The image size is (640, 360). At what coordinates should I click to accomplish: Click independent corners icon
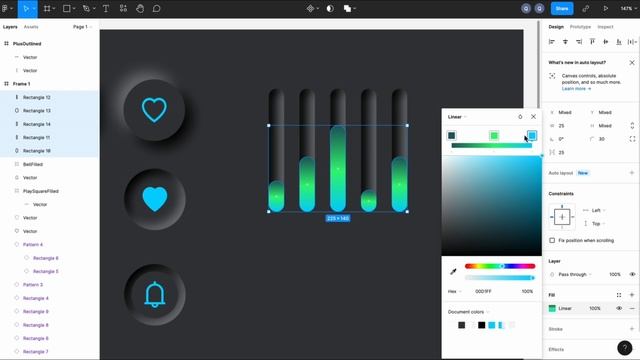pyautogui.click(x=632, y=139)
